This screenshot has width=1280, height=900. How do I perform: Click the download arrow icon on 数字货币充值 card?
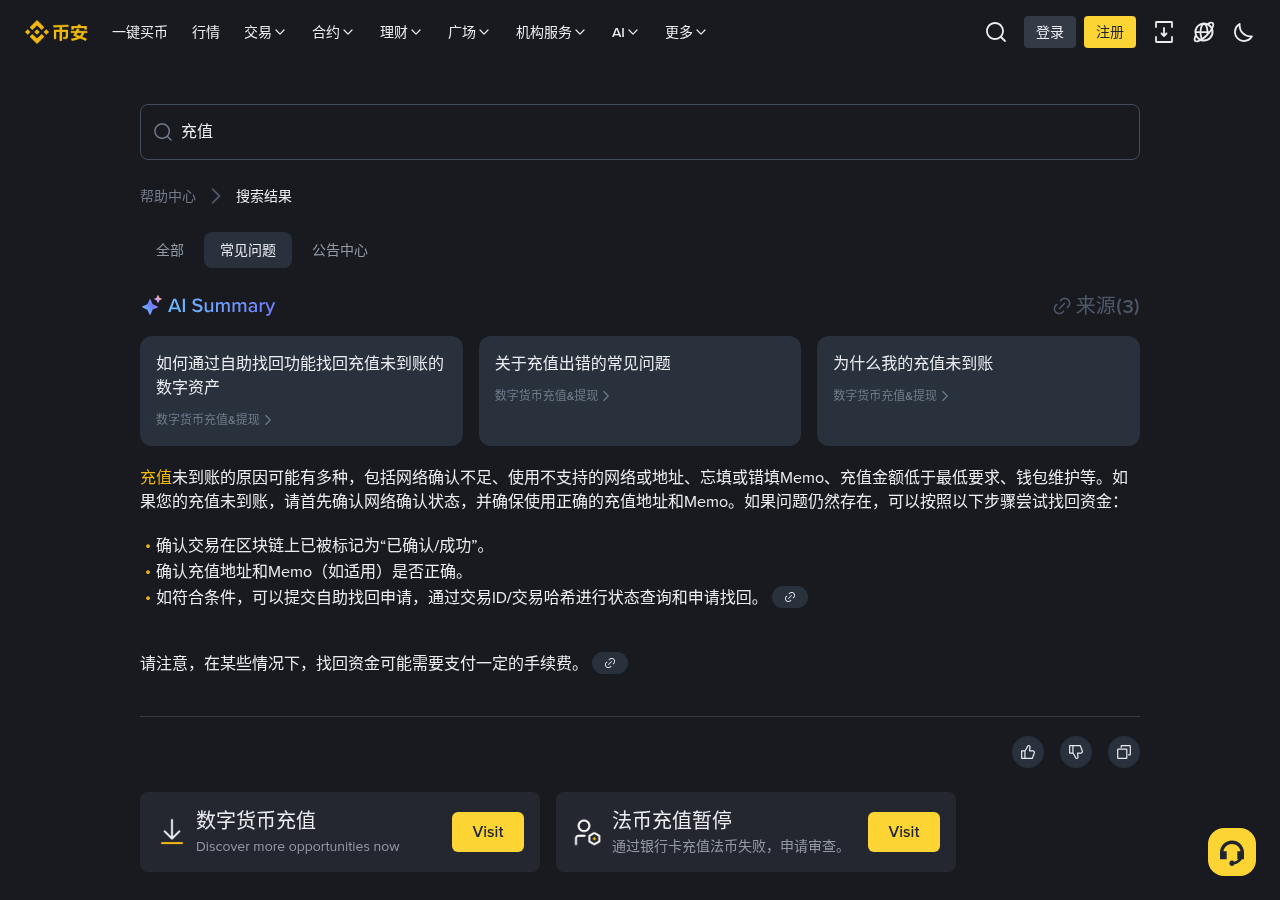[172, 832]
